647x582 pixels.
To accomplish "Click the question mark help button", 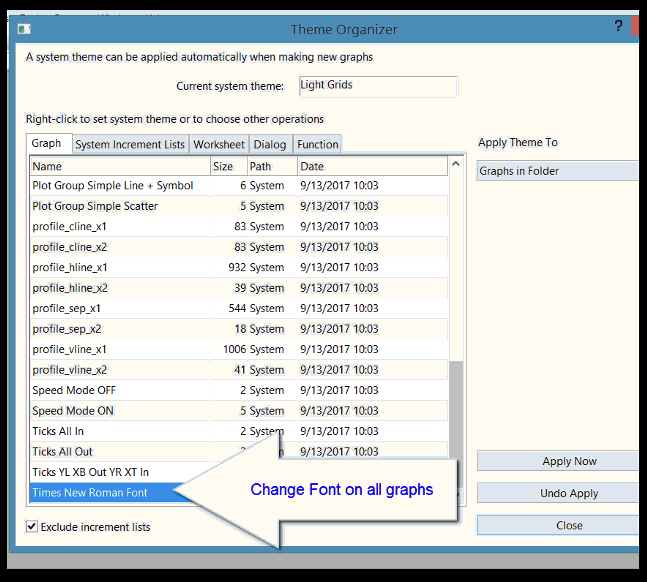I will click(618, 26).
